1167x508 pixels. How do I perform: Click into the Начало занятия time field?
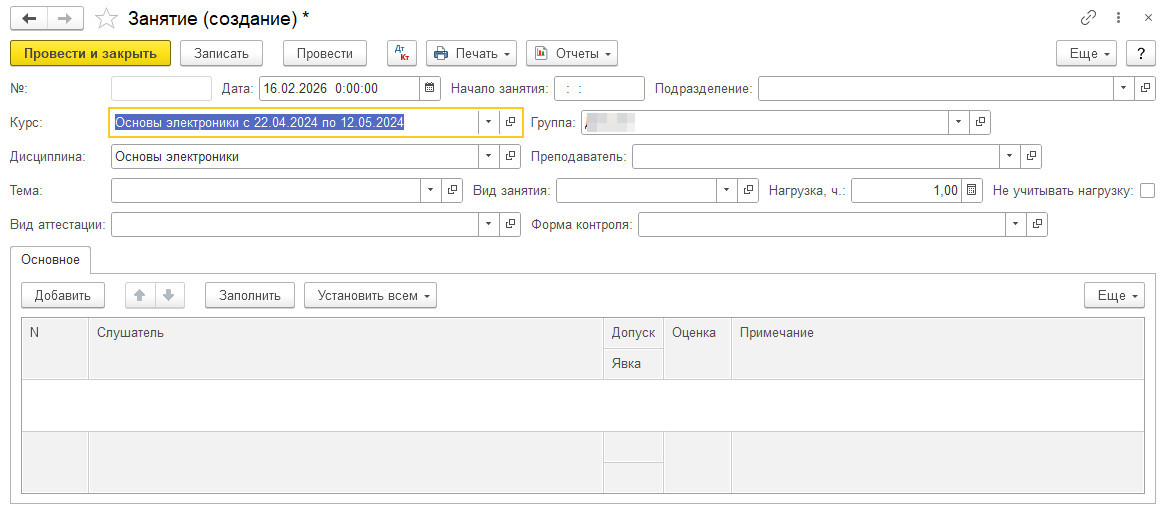(x=599, y=89)
